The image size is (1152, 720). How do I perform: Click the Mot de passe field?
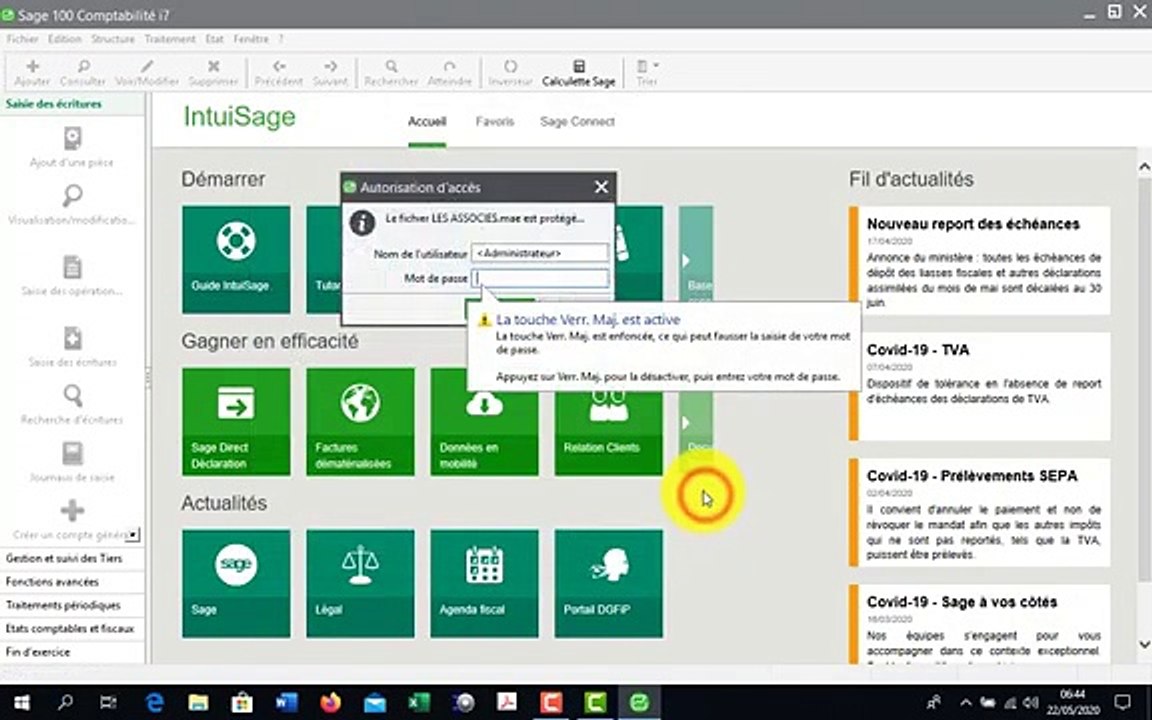pos(540,278)
